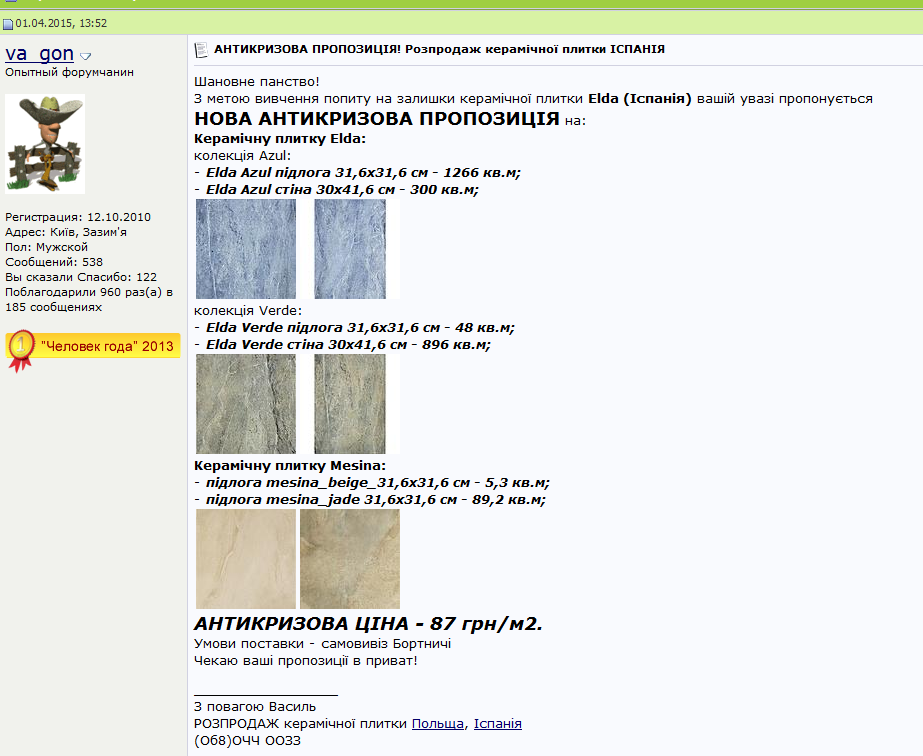Click the line "Elda Azul стіна 30х41,6 см - 300 кв.м"
This screenshot has width=923, height=756.
click(342, 190)
